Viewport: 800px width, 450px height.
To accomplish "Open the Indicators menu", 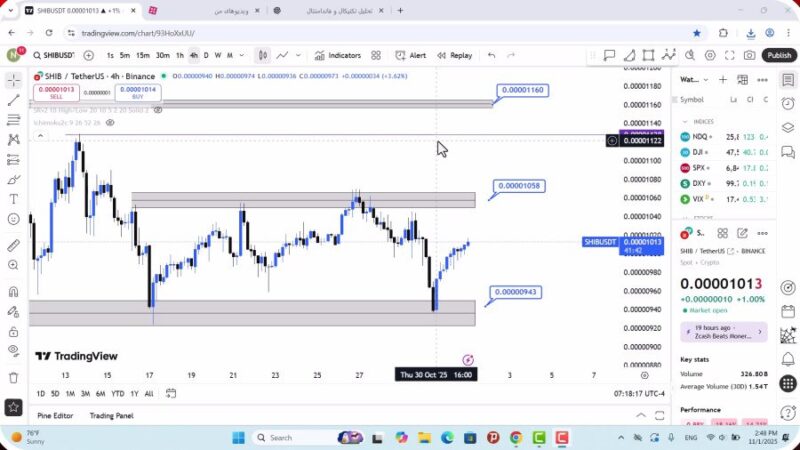I will click(337, 55).
